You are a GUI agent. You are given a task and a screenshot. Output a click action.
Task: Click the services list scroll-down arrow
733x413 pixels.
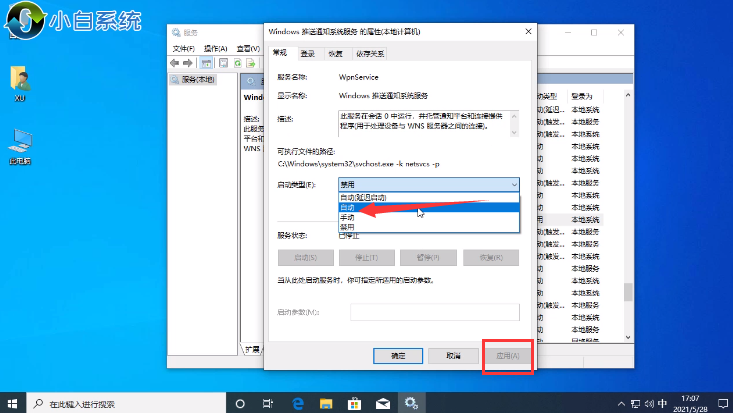(x=628, y=337)
